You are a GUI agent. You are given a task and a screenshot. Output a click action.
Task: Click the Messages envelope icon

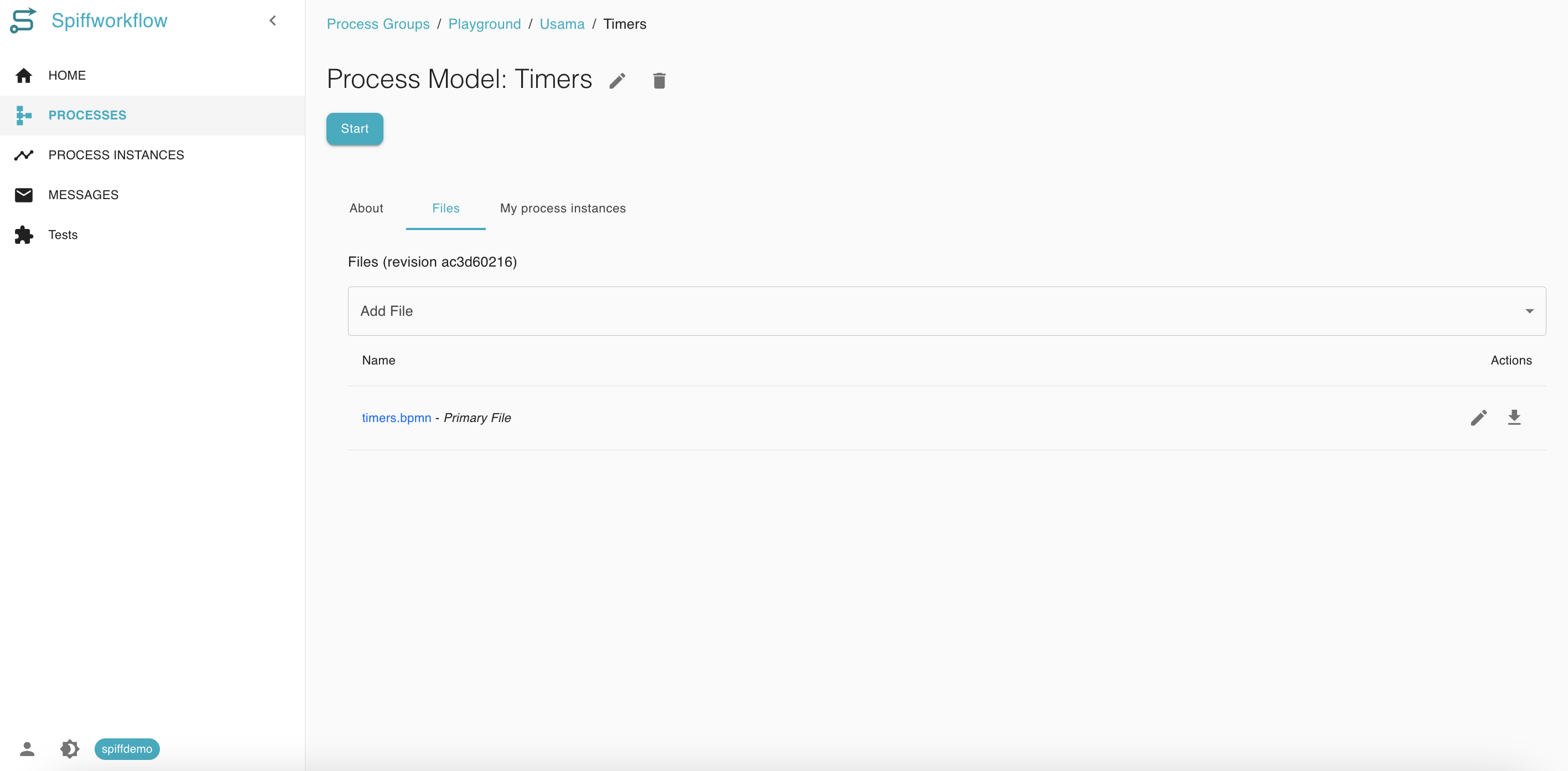pos(24,195)
